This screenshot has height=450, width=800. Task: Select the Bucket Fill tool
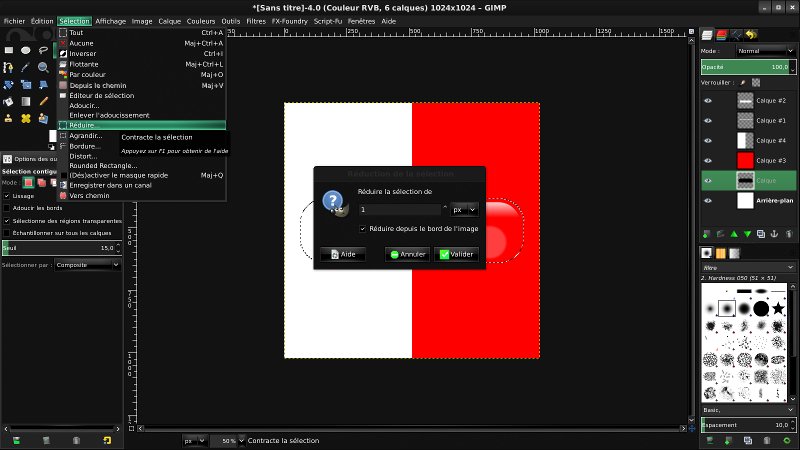[x=8, y=102]
